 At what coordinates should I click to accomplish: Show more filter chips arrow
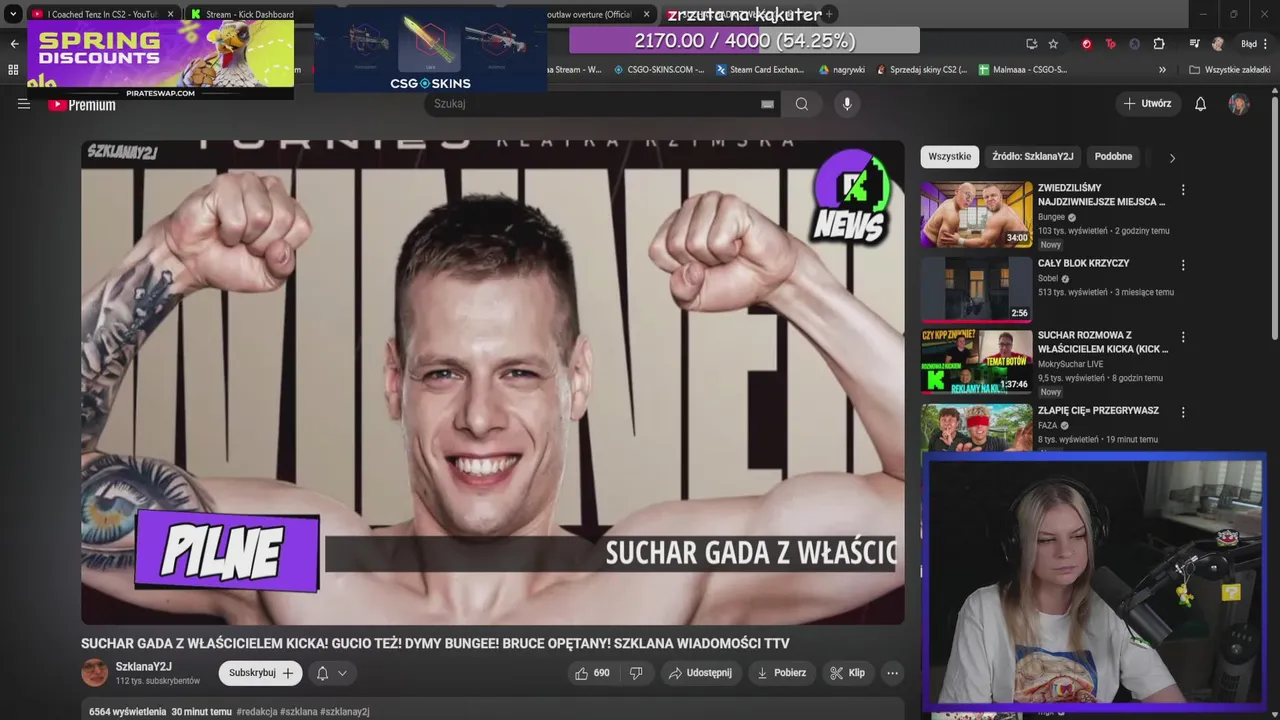point(1172,157)
